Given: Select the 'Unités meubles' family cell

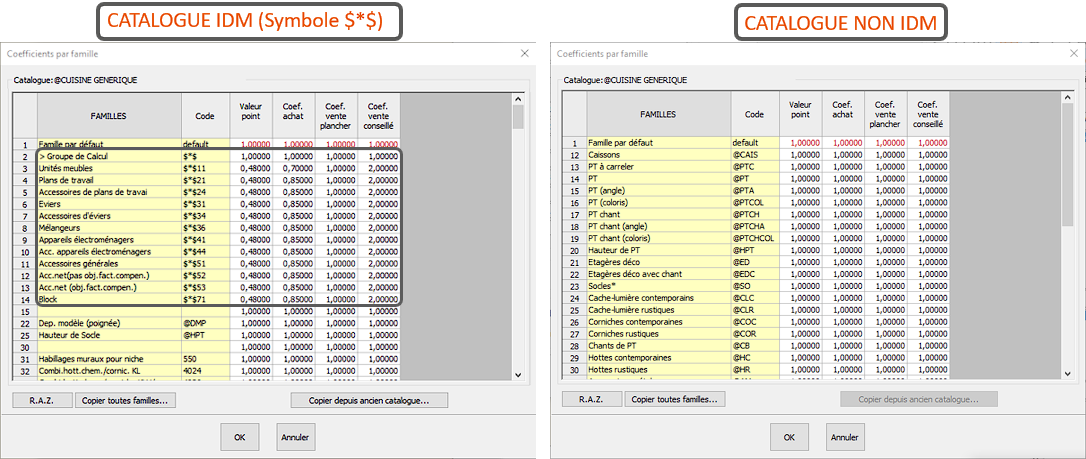Looking at the screenshot, I should [x=109, y=168].
